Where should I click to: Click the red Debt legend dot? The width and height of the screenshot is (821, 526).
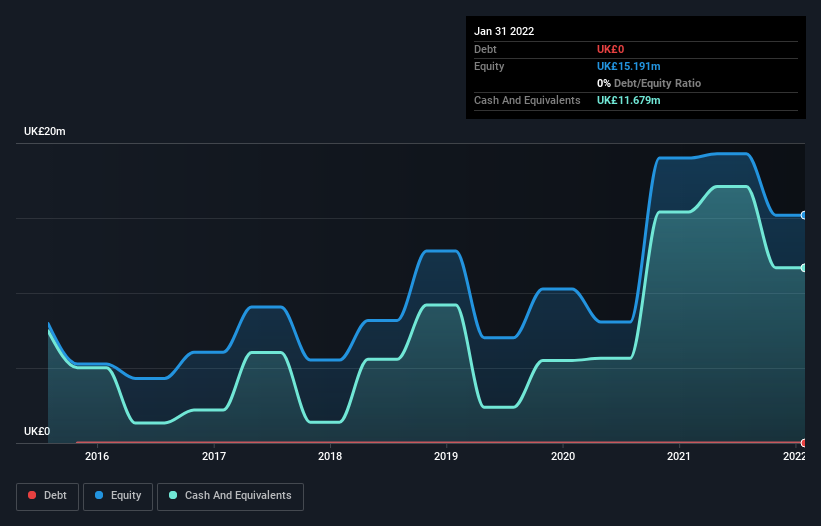[32, 495]
